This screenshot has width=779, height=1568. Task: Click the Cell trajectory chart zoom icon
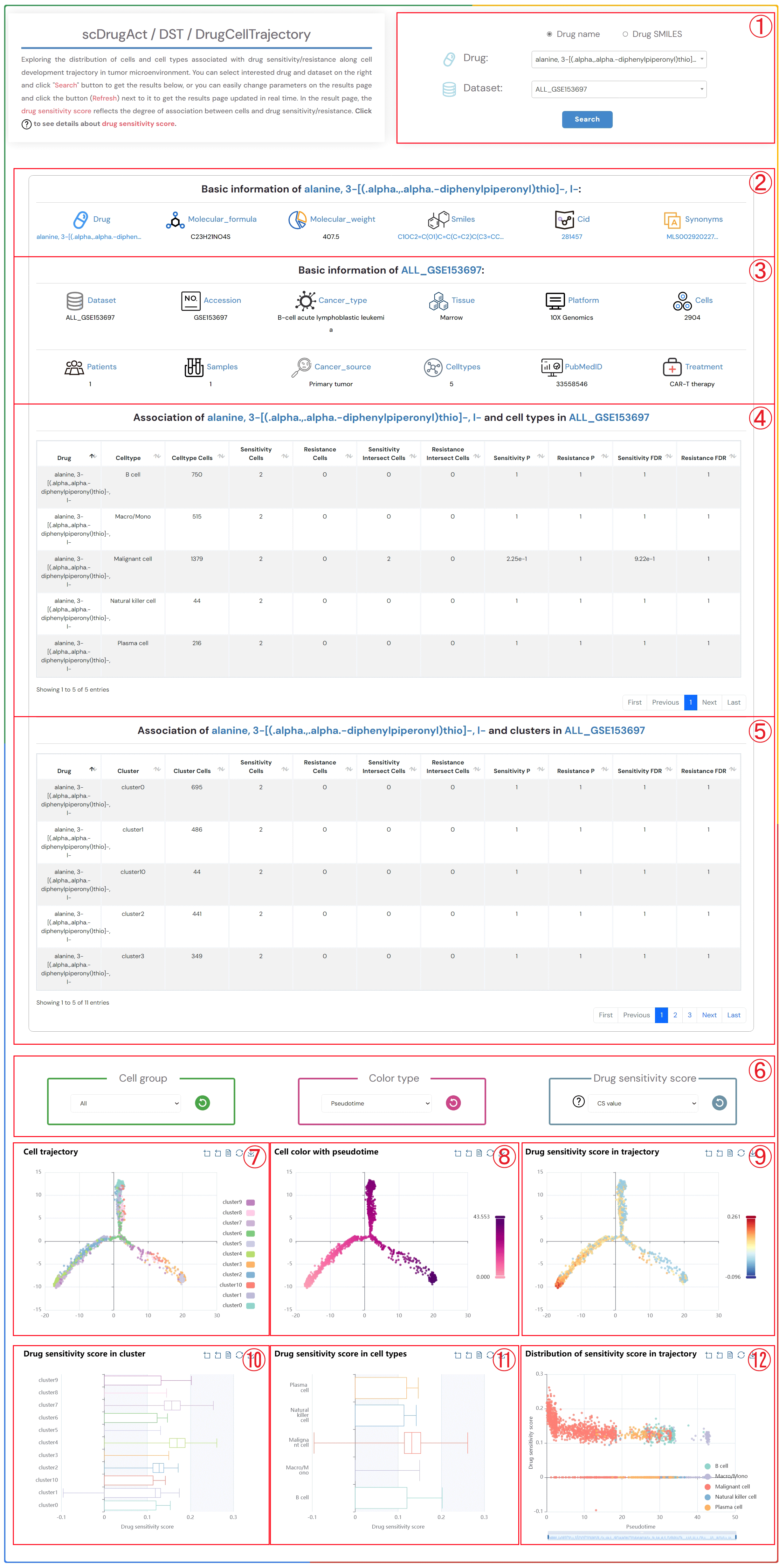click(x=207, y=1153)
